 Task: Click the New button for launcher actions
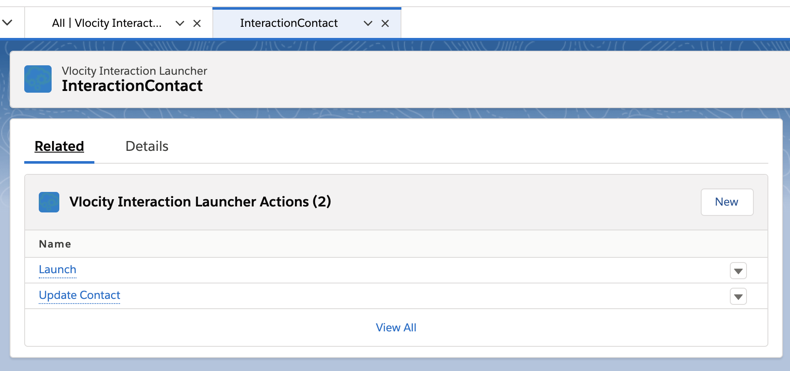pos(727,202)
